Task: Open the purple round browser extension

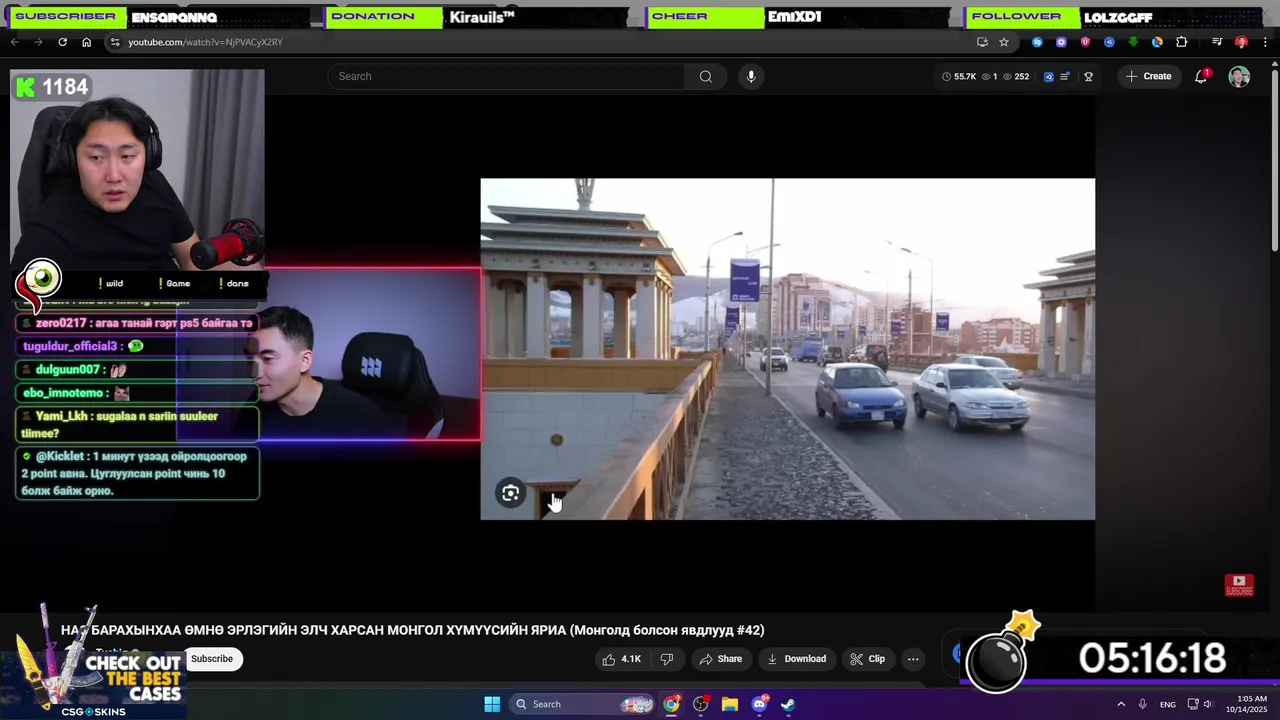Action: click(1061, 42)
